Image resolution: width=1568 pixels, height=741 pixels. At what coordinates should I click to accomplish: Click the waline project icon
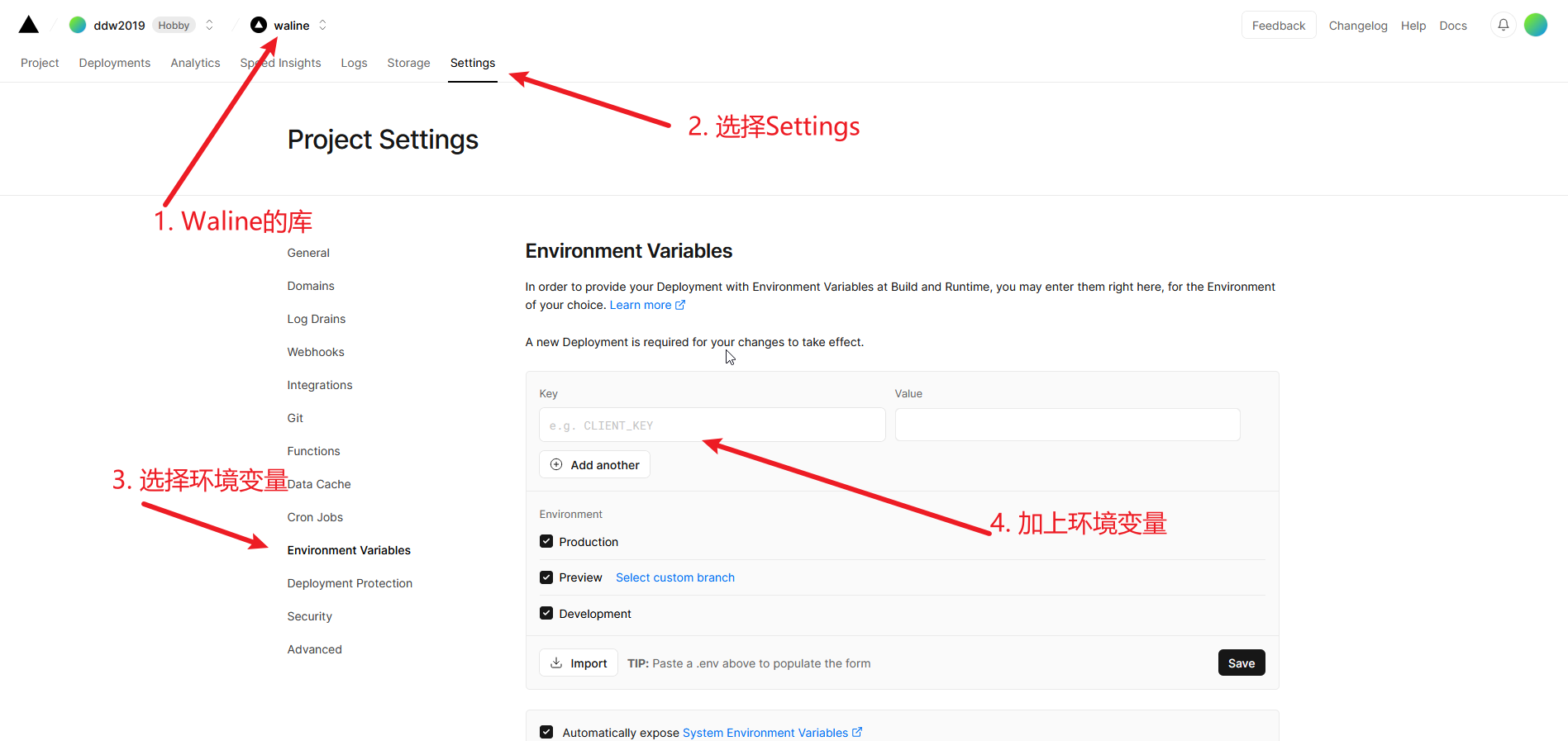click(259, 25)
